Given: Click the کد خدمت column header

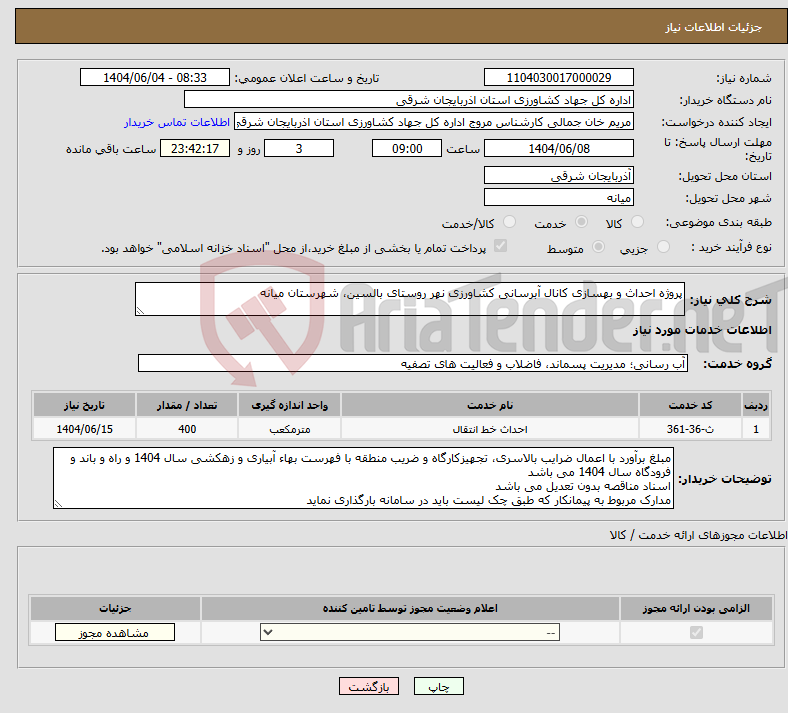Looking at the screenshot, I should (691, 405).
